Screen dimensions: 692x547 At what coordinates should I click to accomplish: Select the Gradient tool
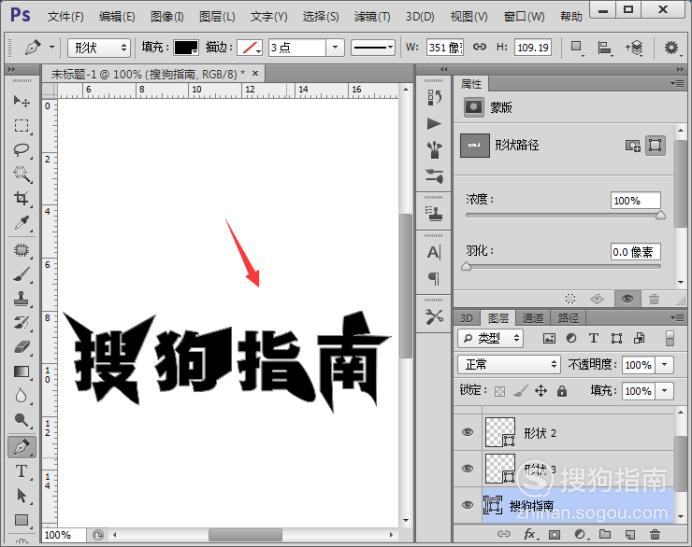[x=21, y=372]
